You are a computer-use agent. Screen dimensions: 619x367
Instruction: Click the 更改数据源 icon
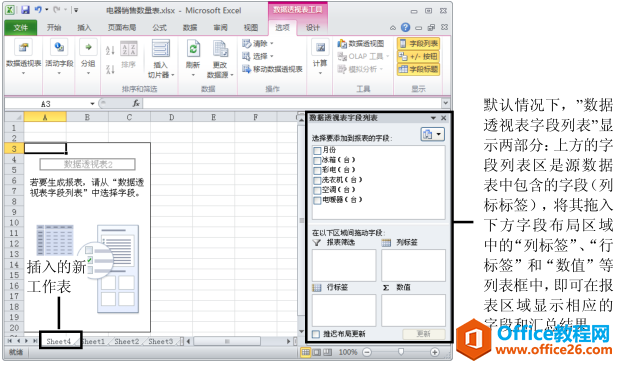(x=220, y=49)
